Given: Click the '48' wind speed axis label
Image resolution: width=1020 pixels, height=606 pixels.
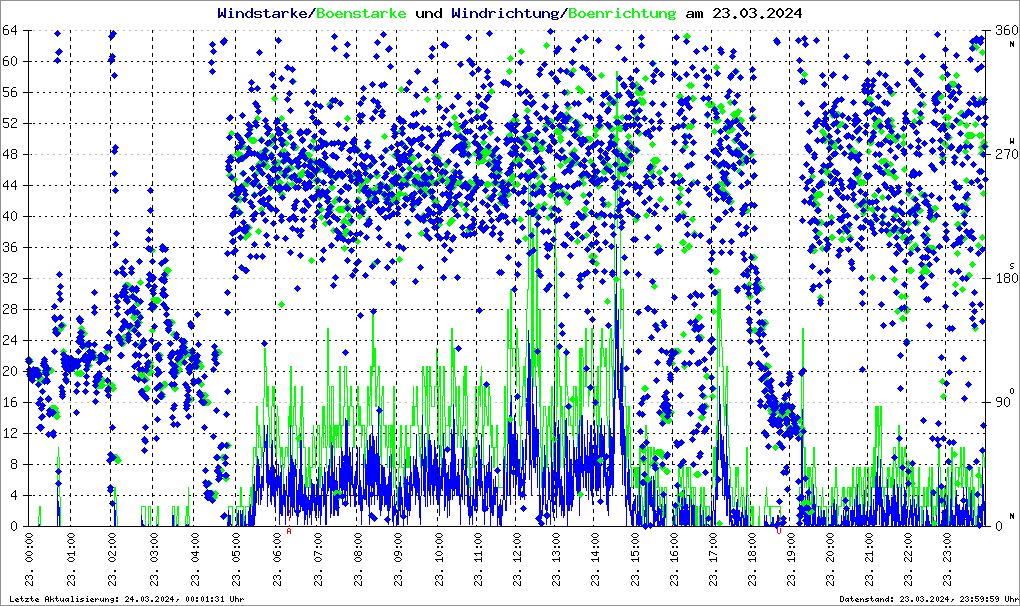Looking at the screenshot, I should [x=9, y=154].
